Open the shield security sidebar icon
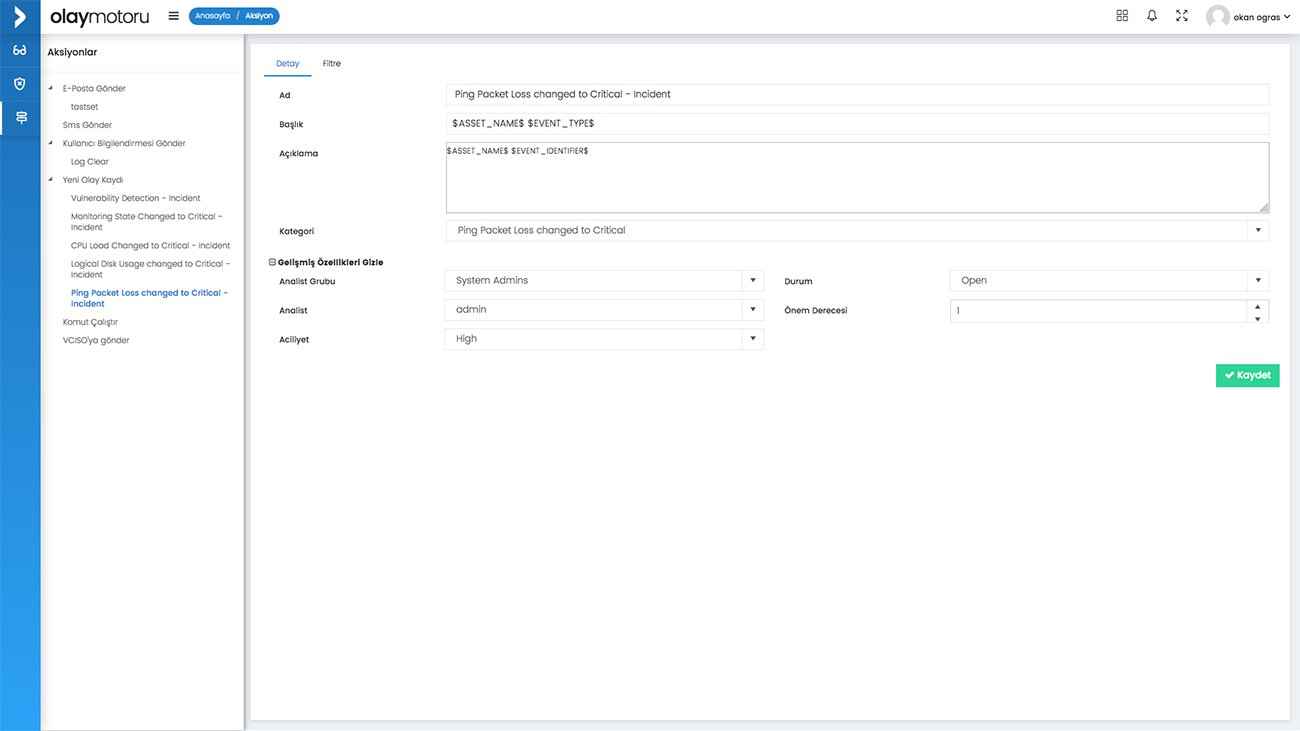Image resolution: width=1300 pixels, height=731 pixels. (x=20, y=84)
